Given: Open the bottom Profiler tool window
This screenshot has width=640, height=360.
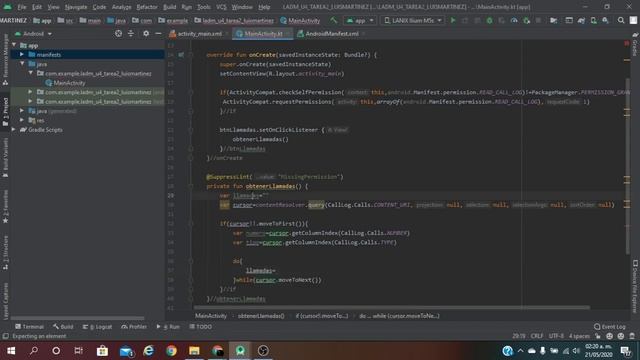Looking at the screenshot, I should coord(134,327).
